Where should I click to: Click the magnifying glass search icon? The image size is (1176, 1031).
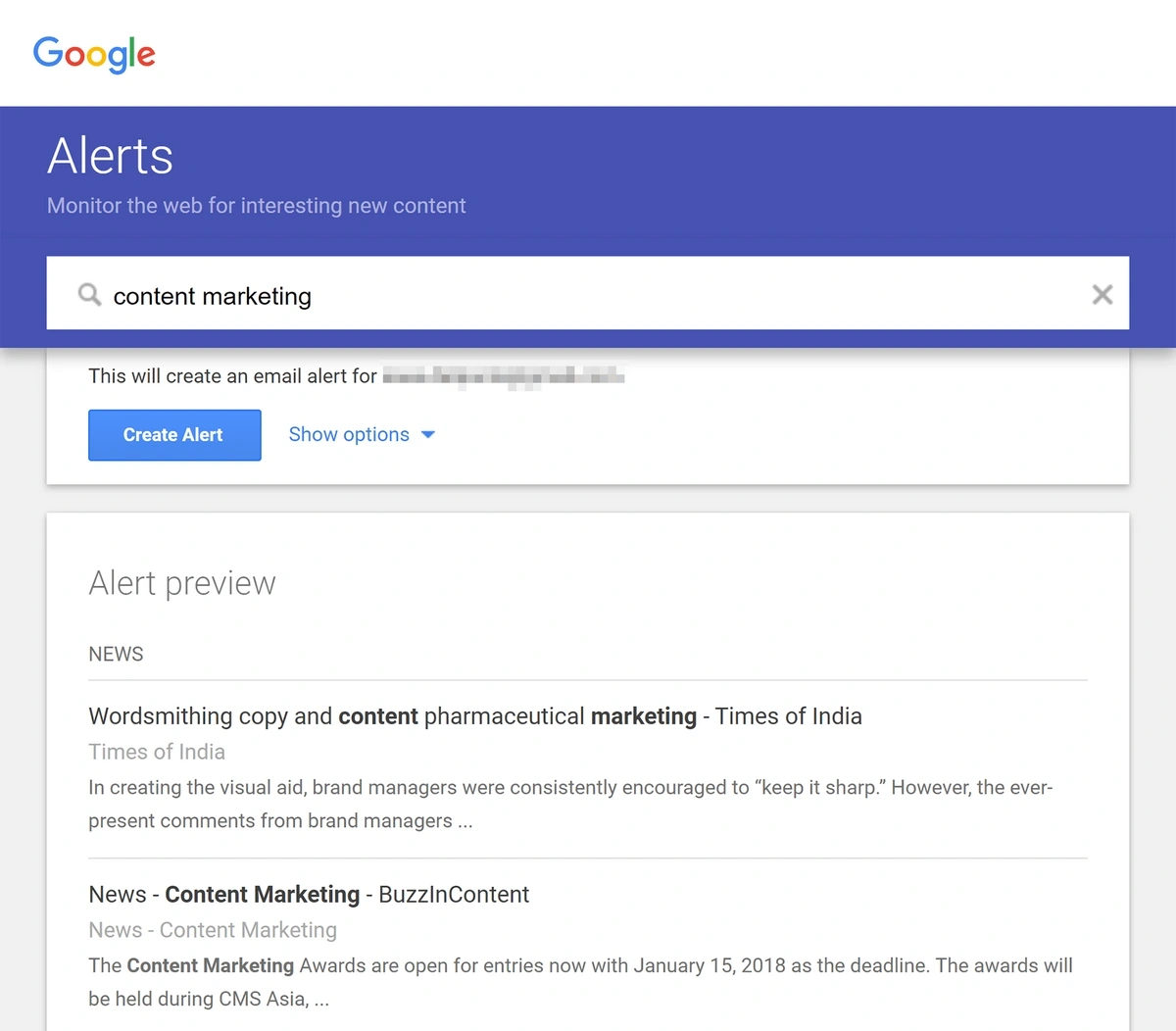89,294
